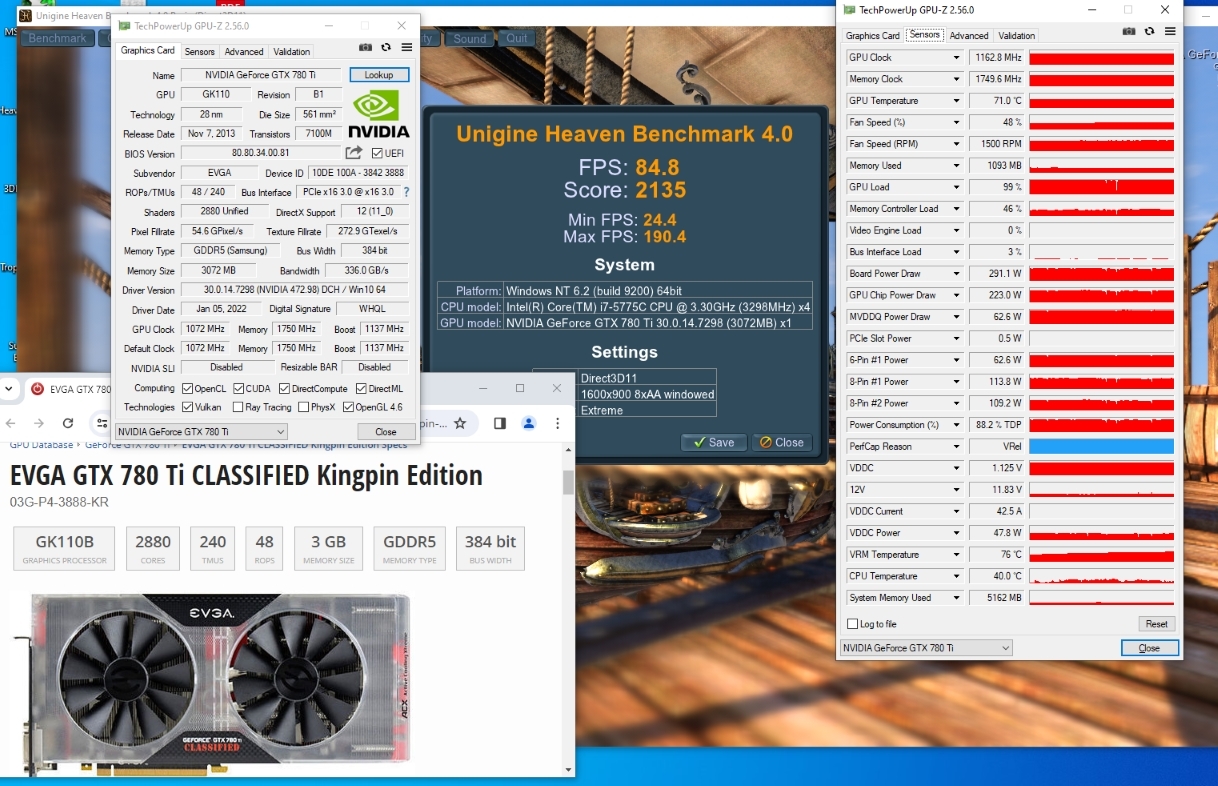1218x786 pixels.
Task: Enable the Log to file checkbox
Action: (853, 624)
